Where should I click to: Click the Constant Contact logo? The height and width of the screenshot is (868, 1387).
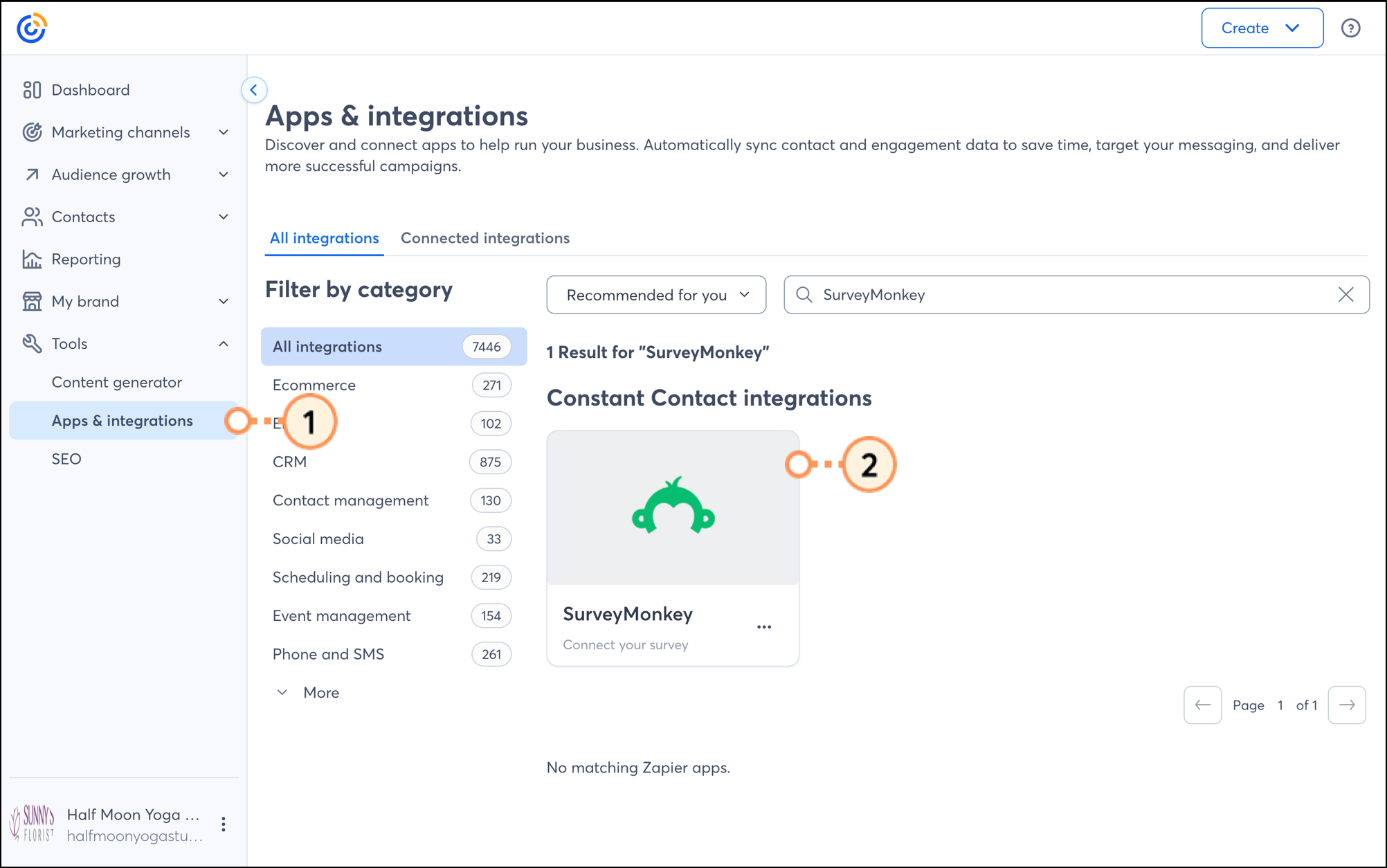pyautogui.click(x=31, y=28)
